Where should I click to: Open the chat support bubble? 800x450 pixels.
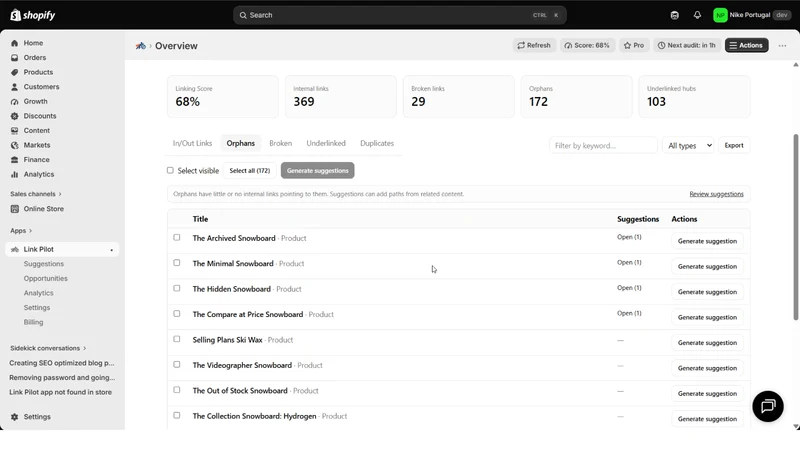[768, 406]
